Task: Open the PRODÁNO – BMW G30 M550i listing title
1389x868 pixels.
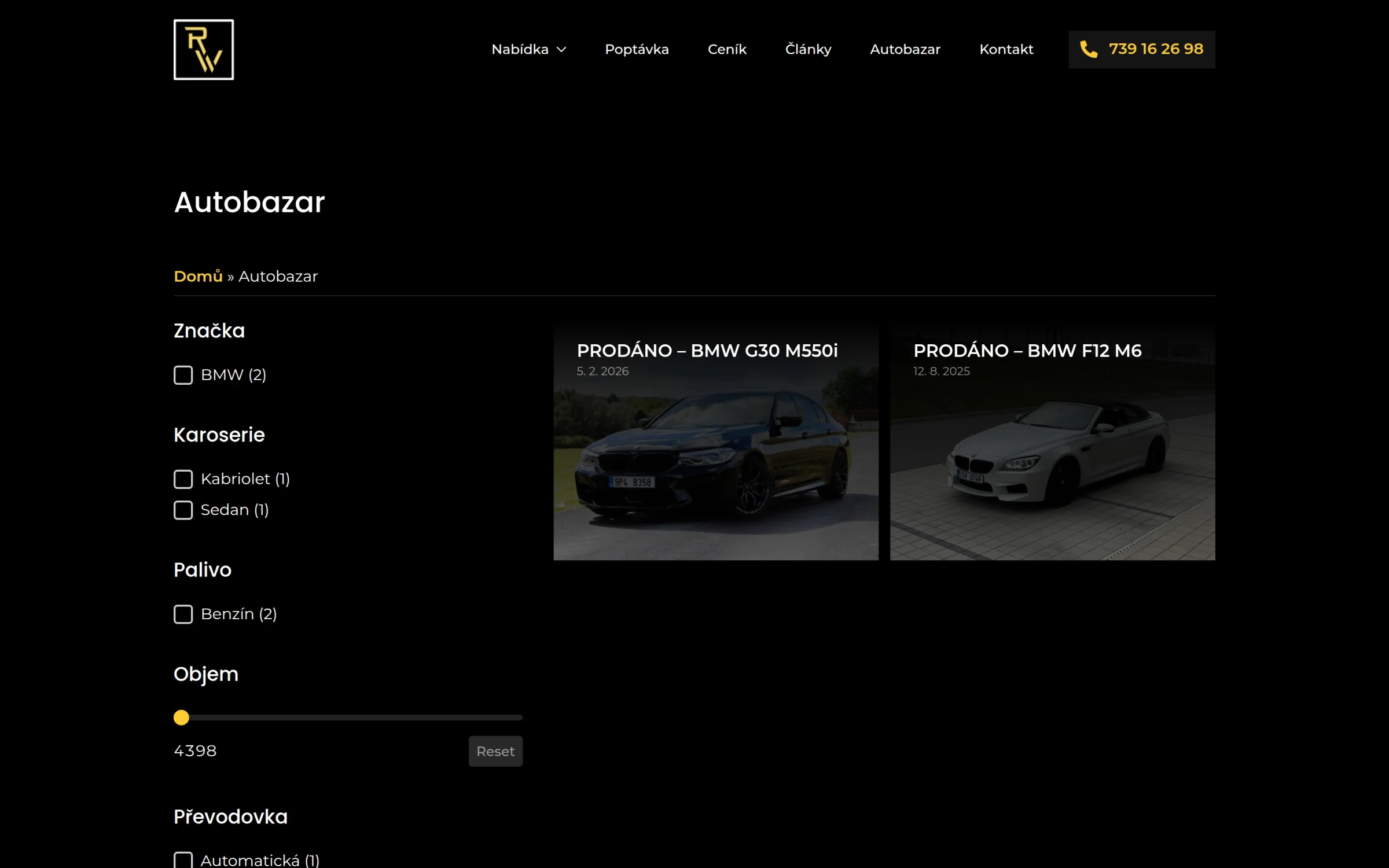Action: pos(707,351)
